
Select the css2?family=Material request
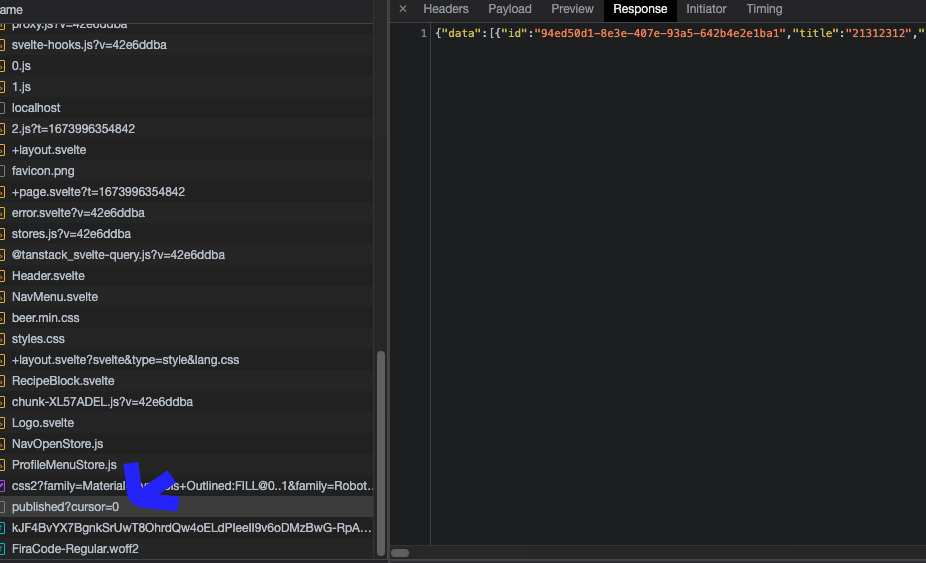tap(187, 485)
